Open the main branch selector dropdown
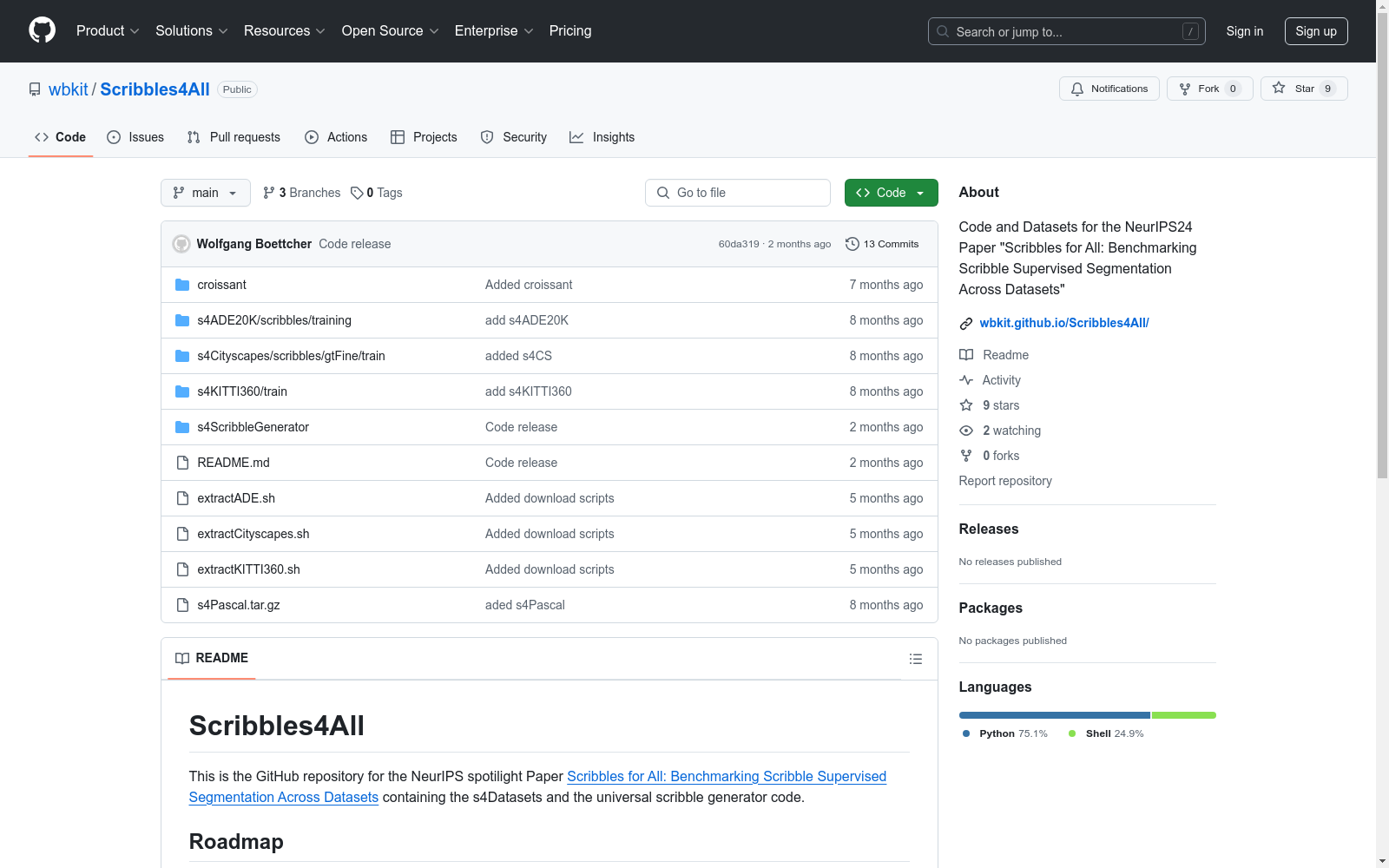The width and height of the screenshot is (1389, 868). [206, 193]
